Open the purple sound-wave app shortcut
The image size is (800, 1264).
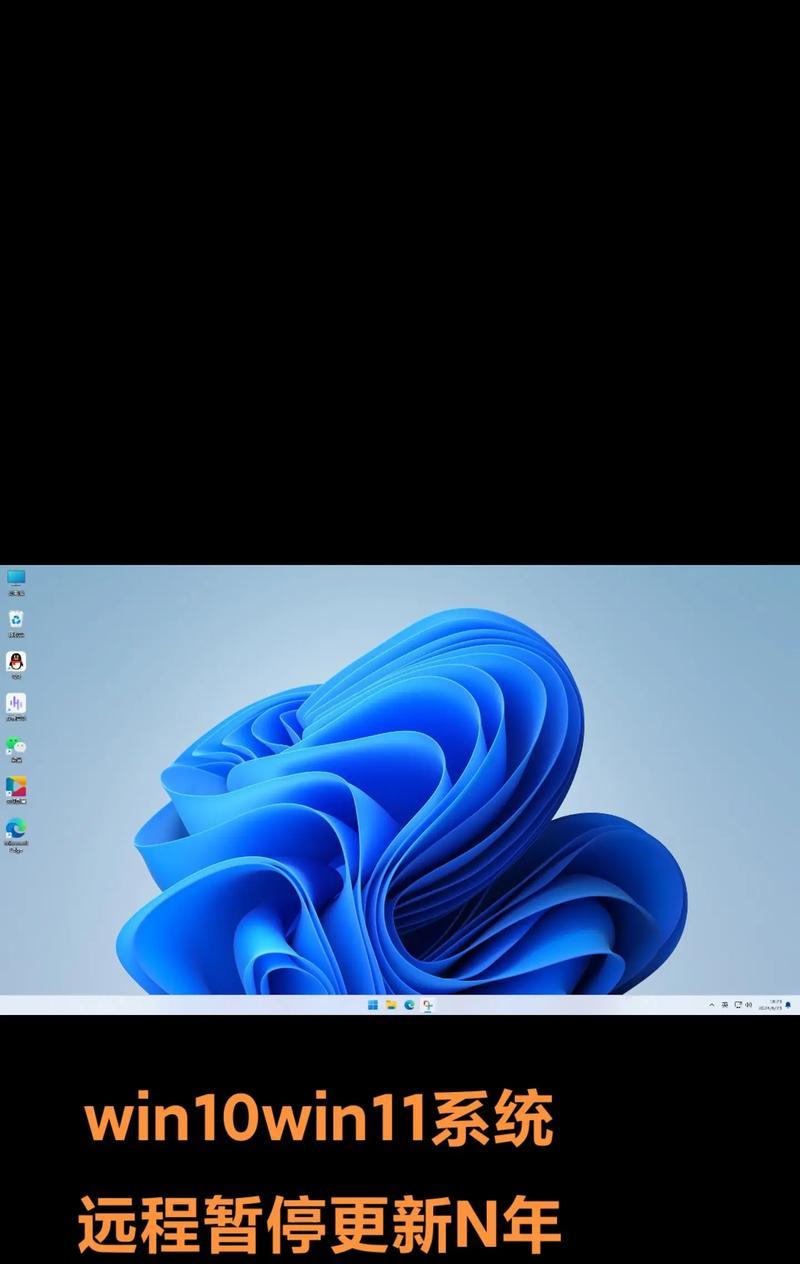coord(16,706)
